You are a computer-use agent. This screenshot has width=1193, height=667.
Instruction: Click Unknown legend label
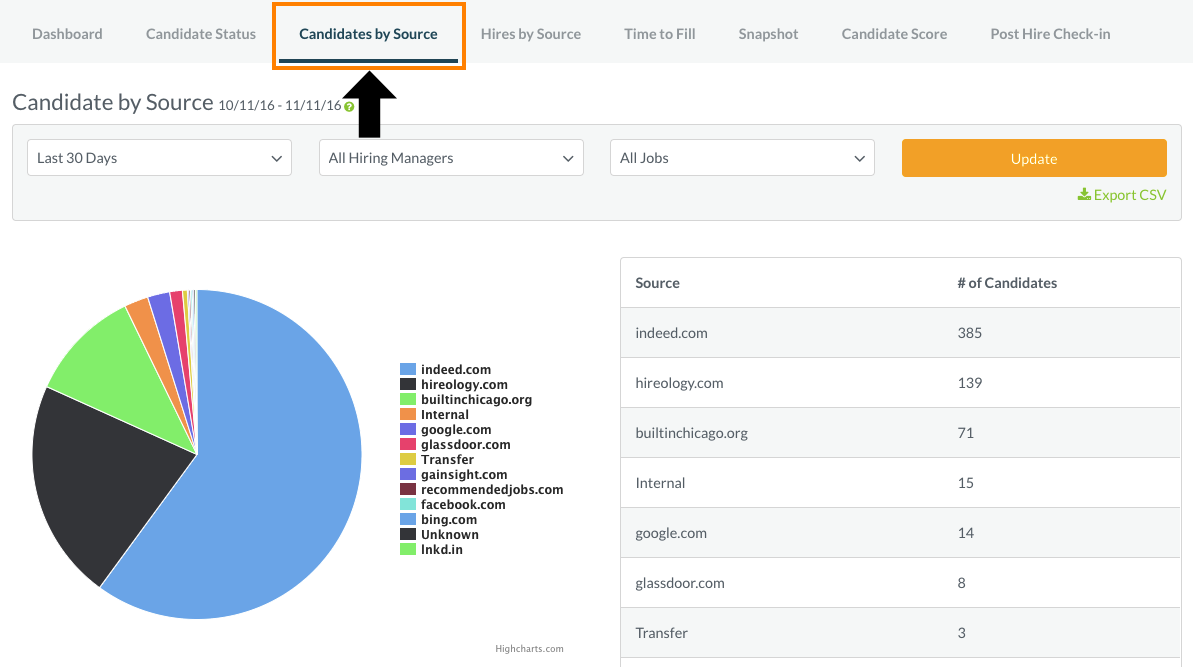pyautogui.click(x=450, y=535)
